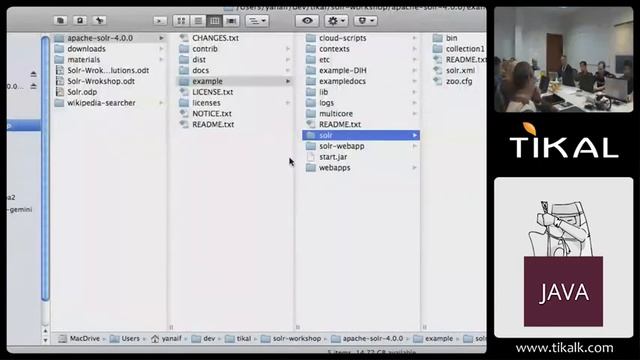Click the forward arrow toolbar button

pyautogui.click(x=160, y=20)
